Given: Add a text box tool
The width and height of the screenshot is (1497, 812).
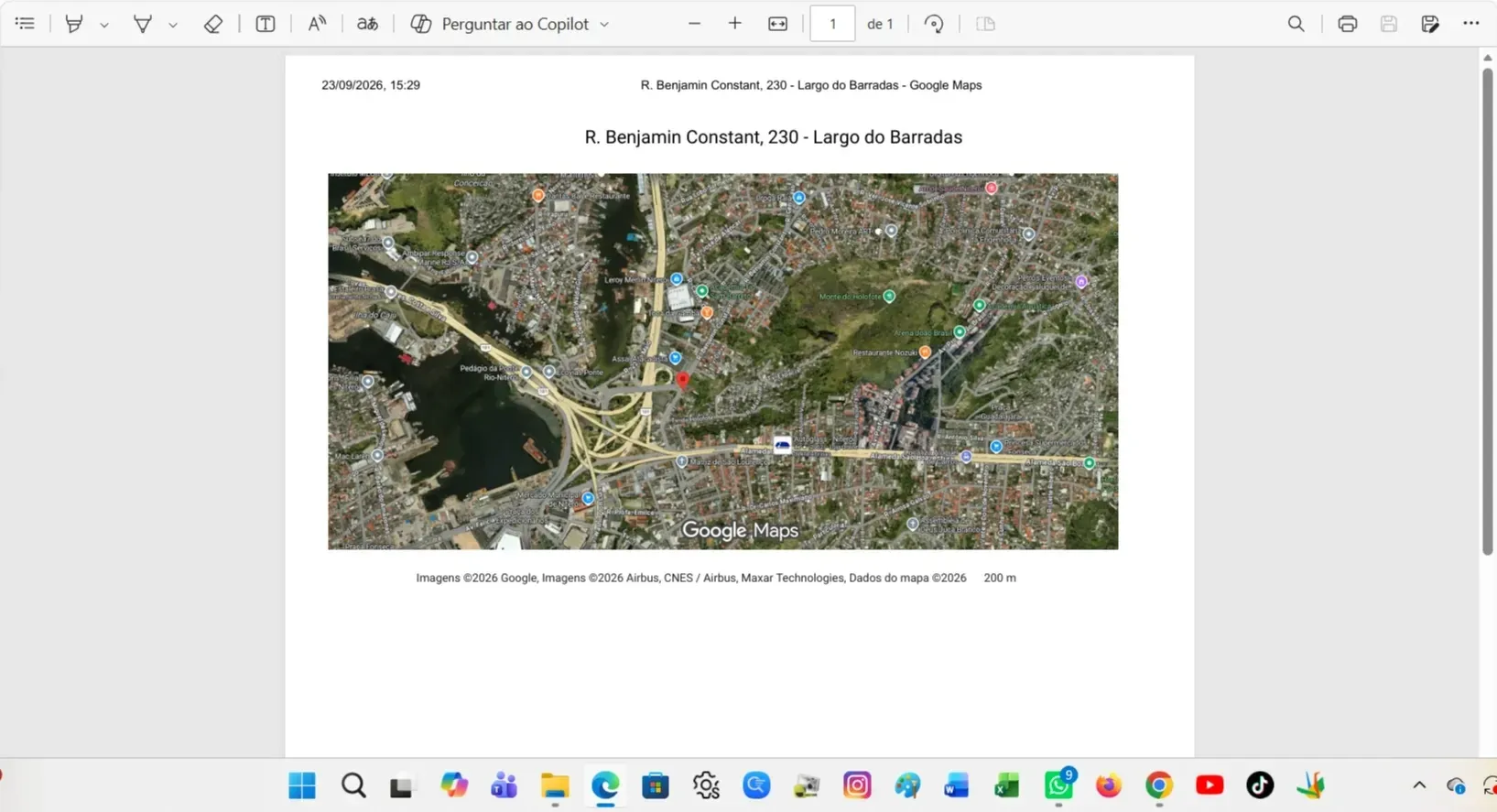Looking at the screenshot, I should (266, 24).
